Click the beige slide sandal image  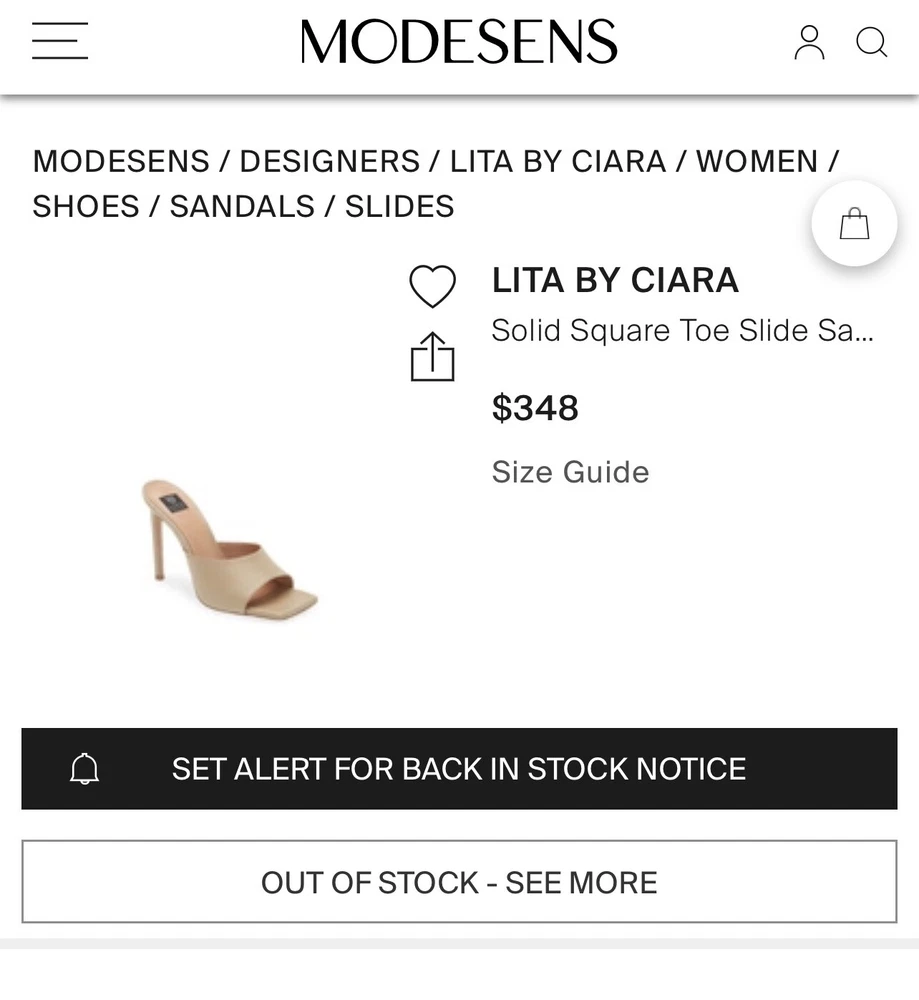229,545
